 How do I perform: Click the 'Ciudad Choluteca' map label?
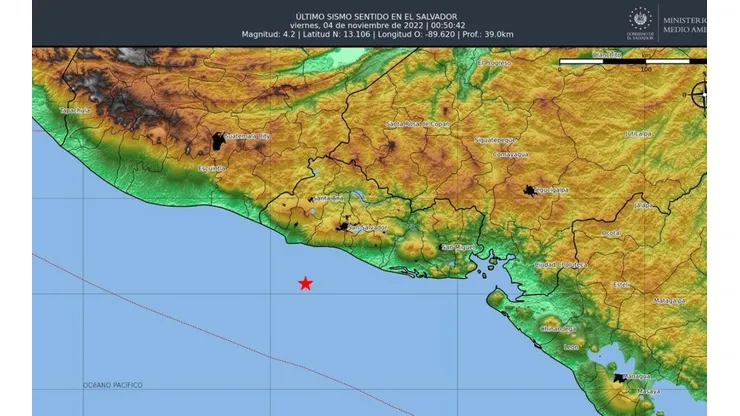click(x=561, y=265)
